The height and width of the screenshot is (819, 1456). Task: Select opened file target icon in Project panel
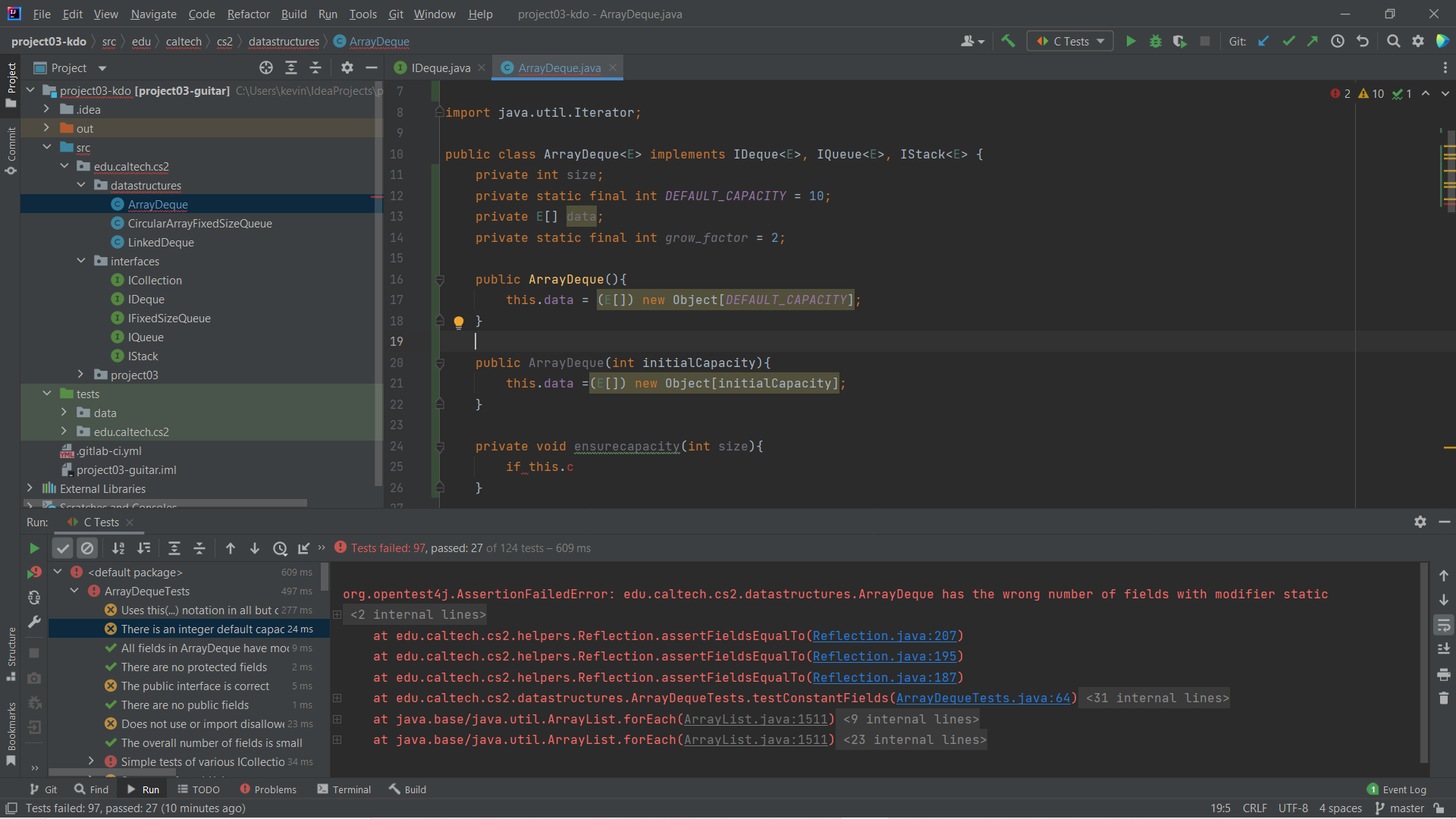click(x=265, y=68)
